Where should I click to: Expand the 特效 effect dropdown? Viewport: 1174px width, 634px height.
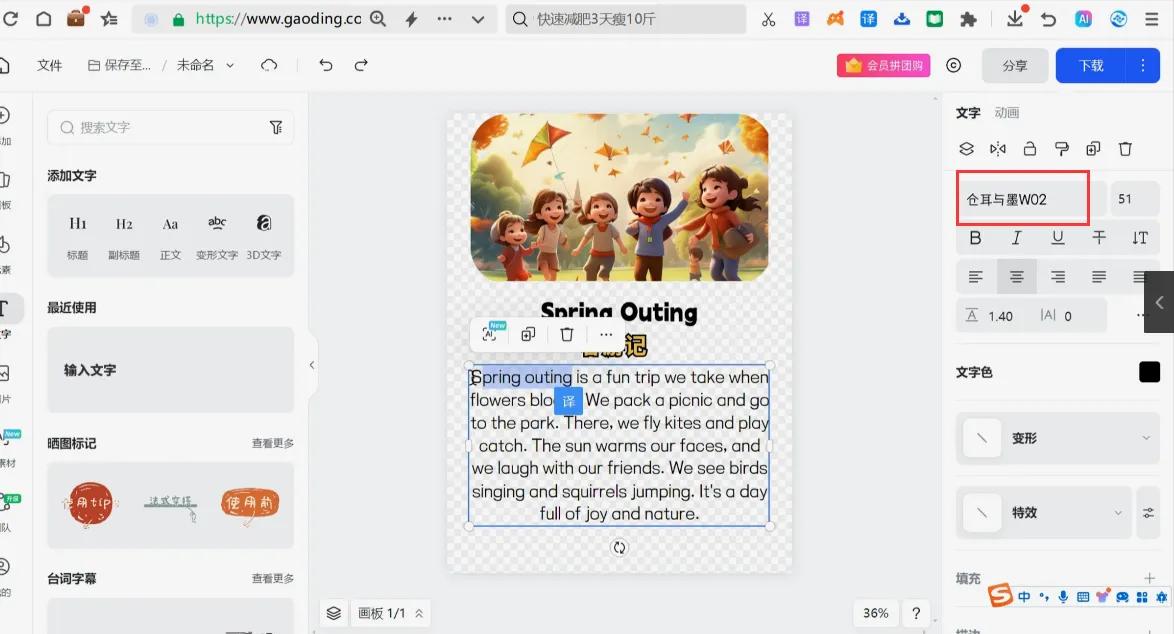[1043, 512]
